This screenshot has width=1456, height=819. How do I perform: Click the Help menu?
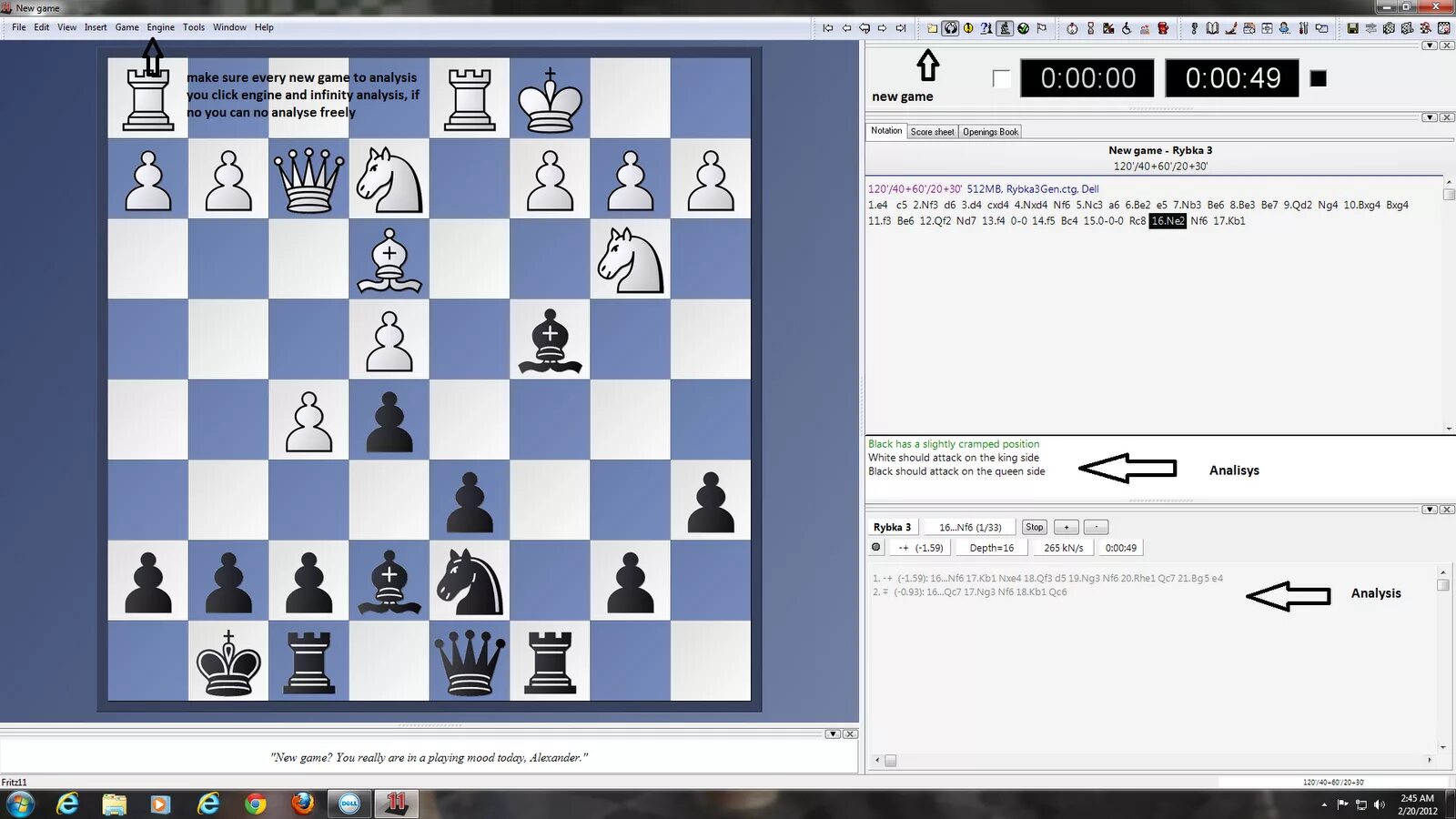coord(264,27)
